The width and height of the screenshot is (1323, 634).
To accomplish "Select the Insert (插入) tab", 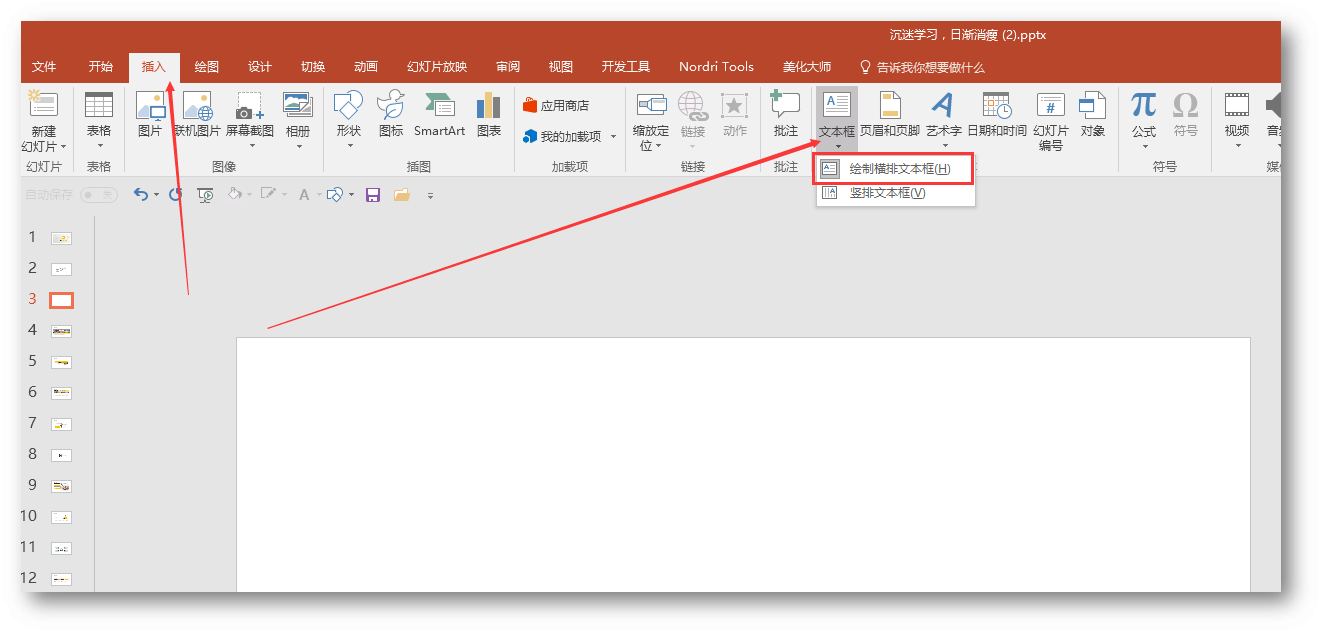I will coord(154,67).
